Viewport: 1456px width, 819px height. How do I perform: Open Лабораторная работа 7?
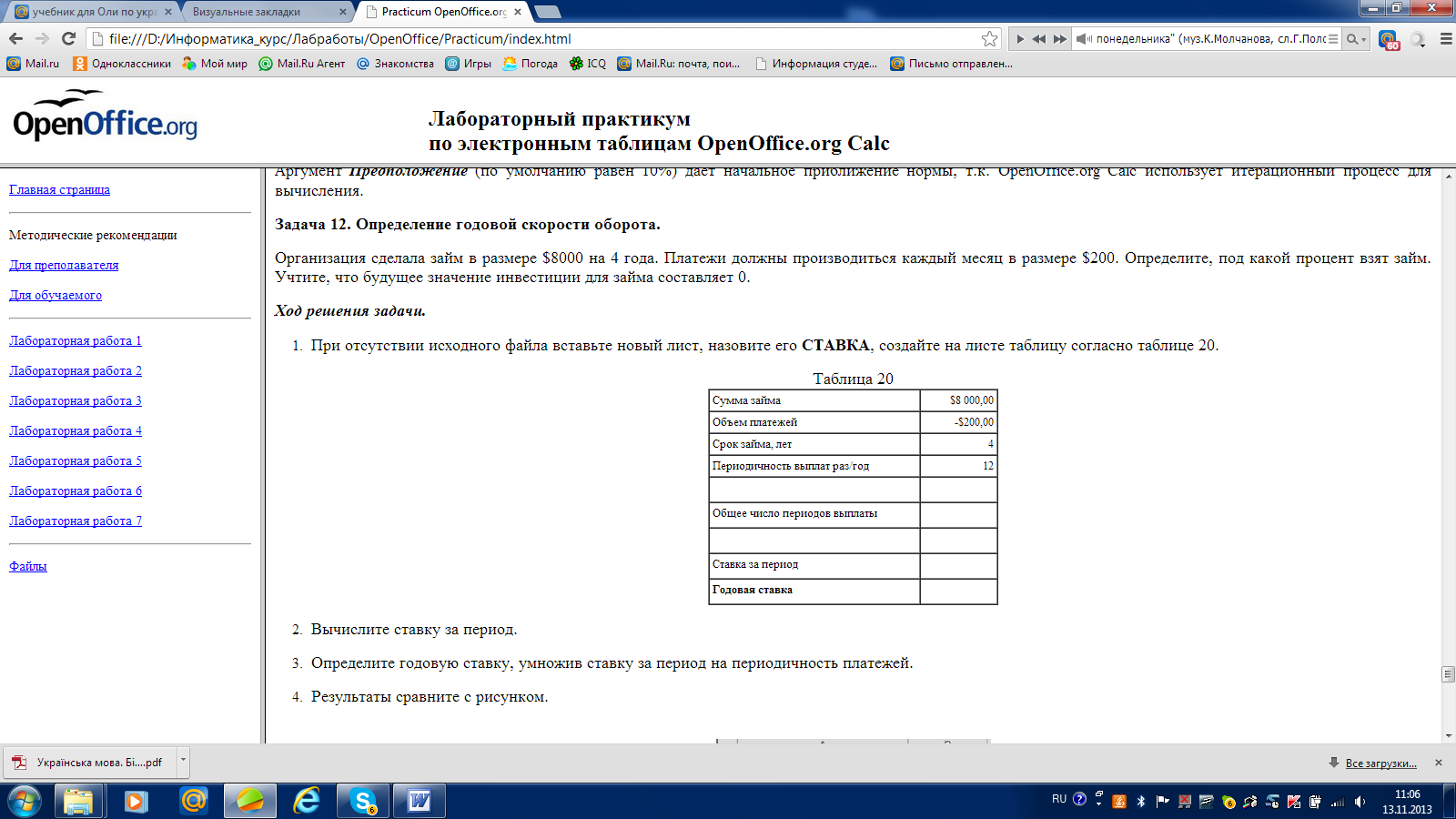click(76, 521)
